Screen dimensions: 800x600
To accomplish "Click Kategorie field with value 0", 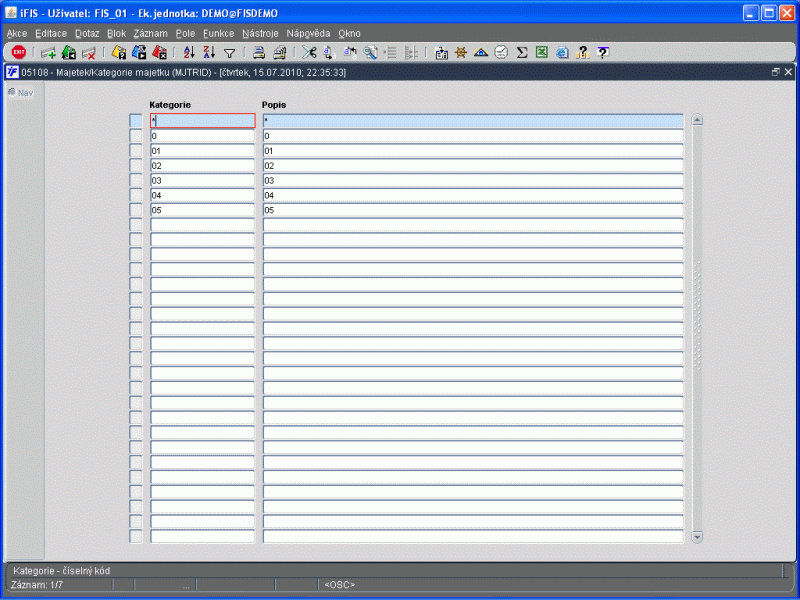I will [x=203, y=136].
